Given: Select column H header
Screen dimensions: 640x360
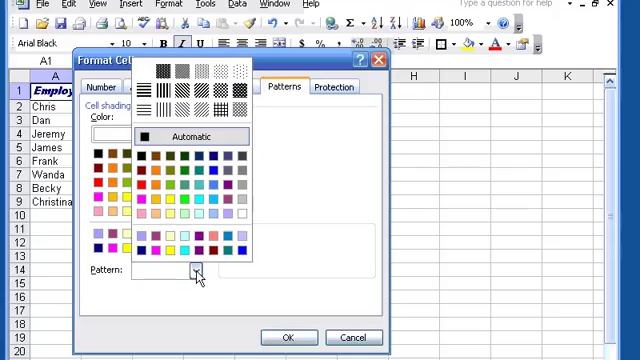Looking at the screenshot, I should (414, 76).
